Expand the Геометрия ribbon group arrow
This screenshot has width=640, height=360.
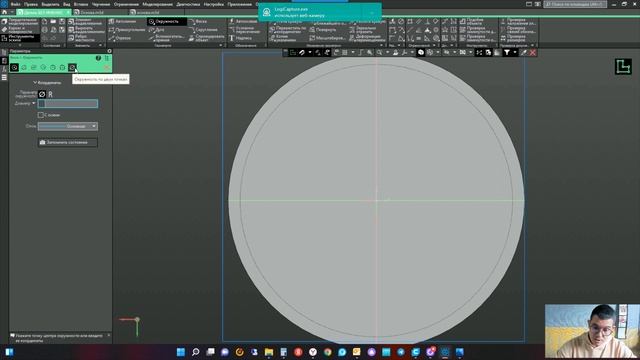[220, 45]
